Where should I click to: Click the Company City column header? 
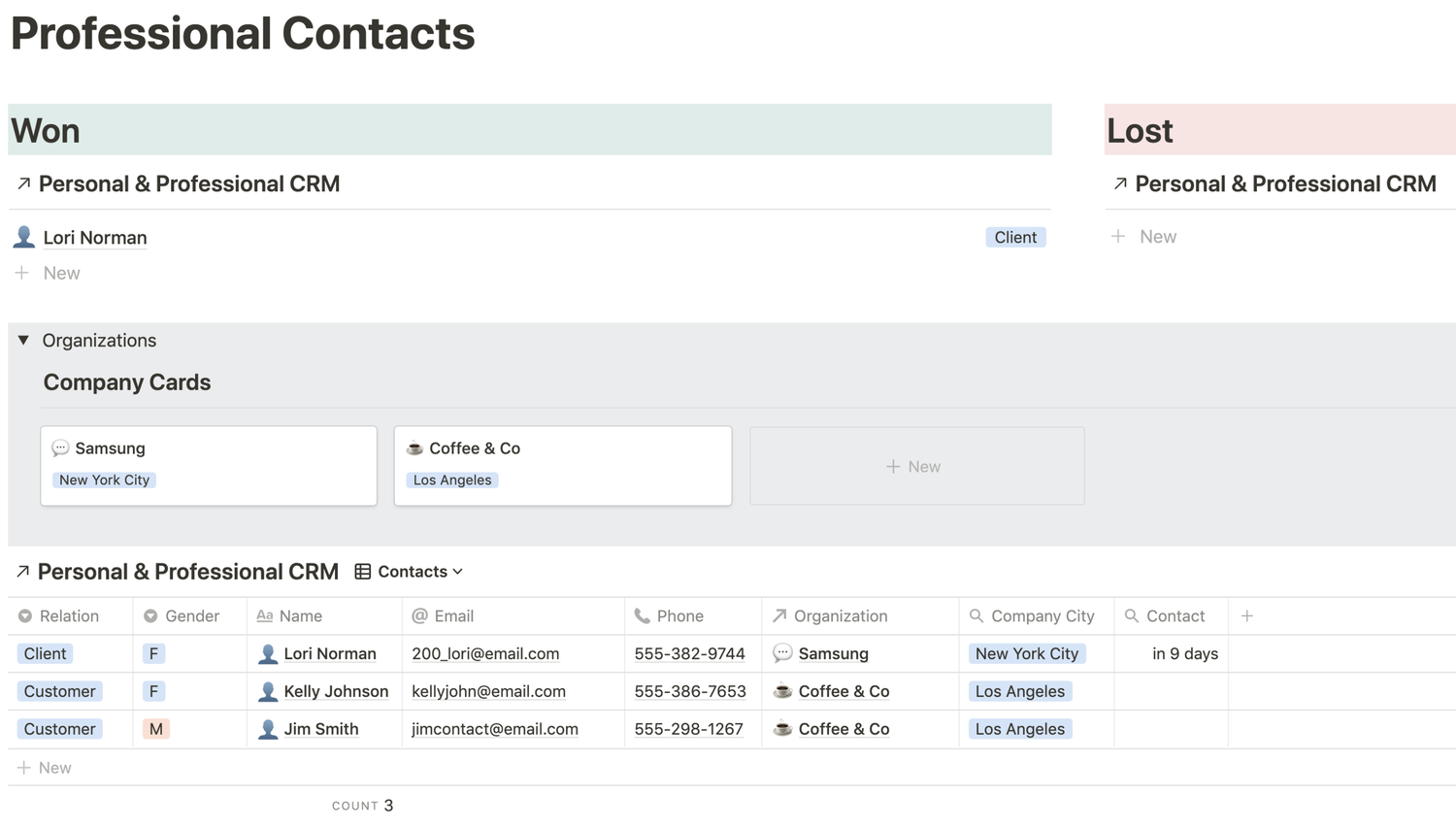pyautogui.click(x=1037, y=616)
